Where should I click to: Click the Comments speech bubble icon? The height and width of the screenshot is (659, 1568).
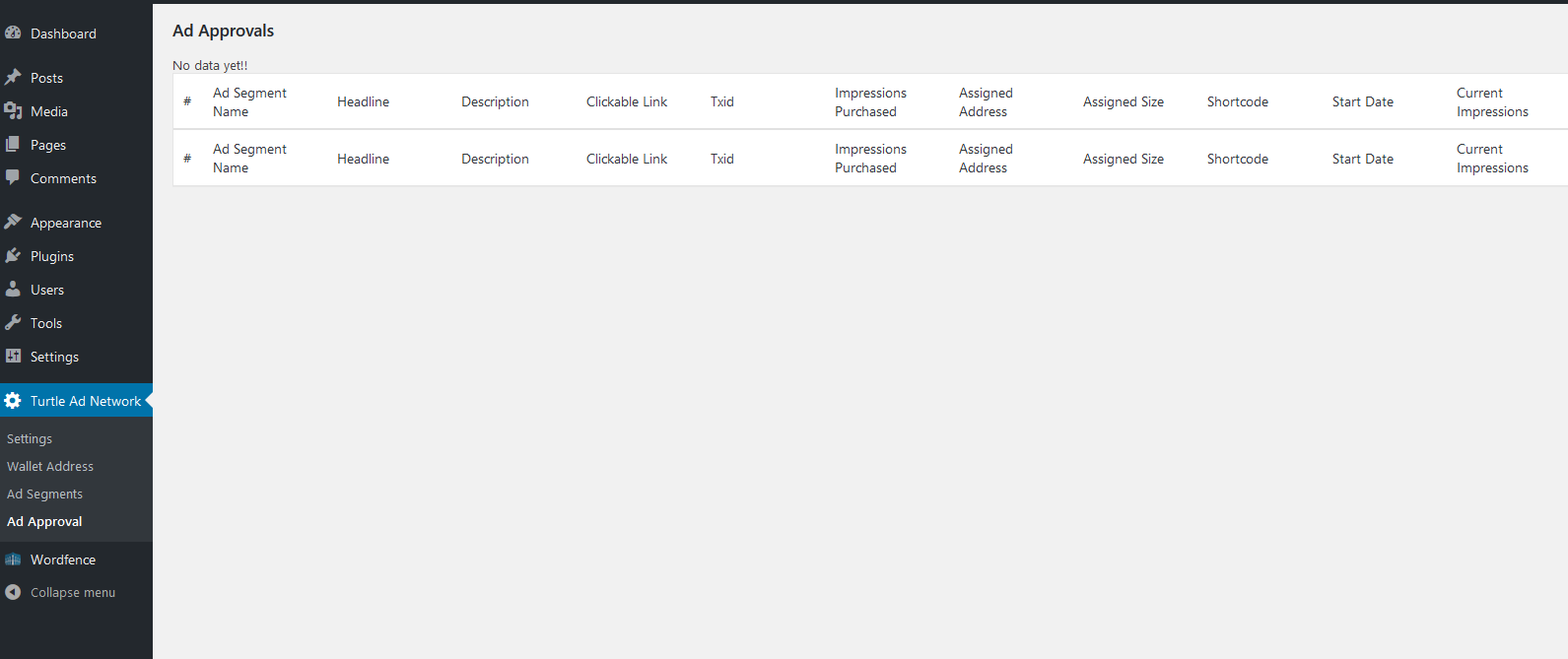point(13,177)
